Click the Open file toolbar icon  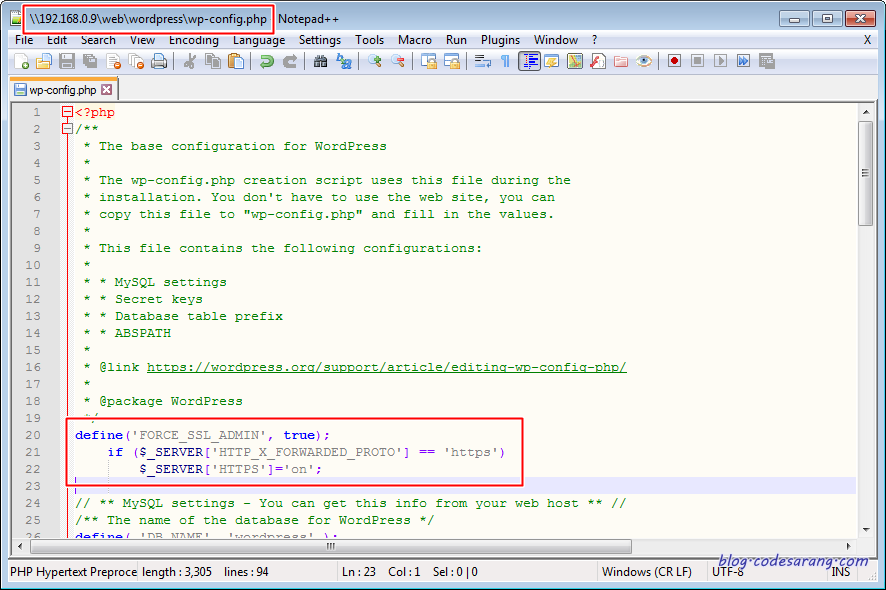(x=44, y=61)
